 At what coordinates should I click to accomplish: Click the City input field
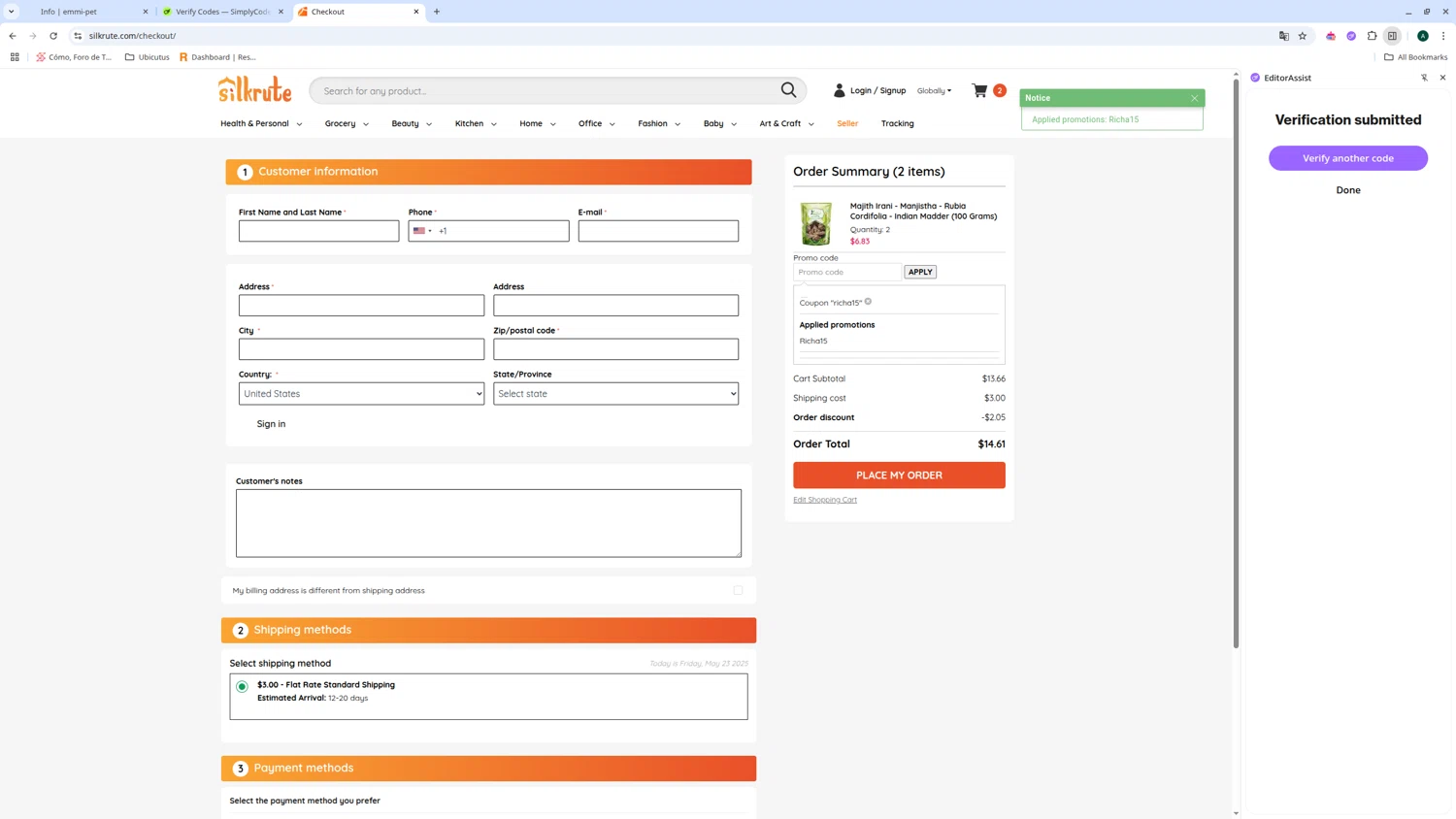coord(361,349)
